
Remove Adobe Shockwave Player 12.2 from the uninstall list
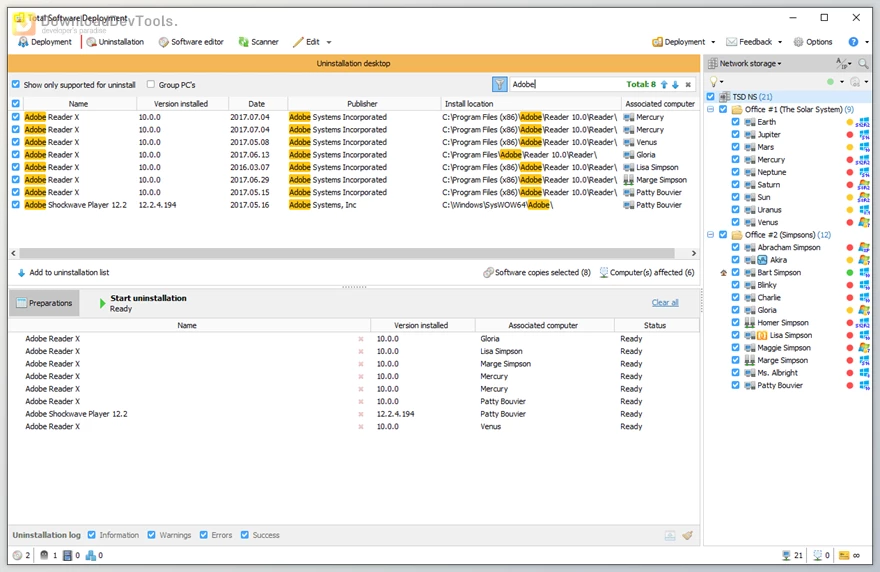coord(361,414)
